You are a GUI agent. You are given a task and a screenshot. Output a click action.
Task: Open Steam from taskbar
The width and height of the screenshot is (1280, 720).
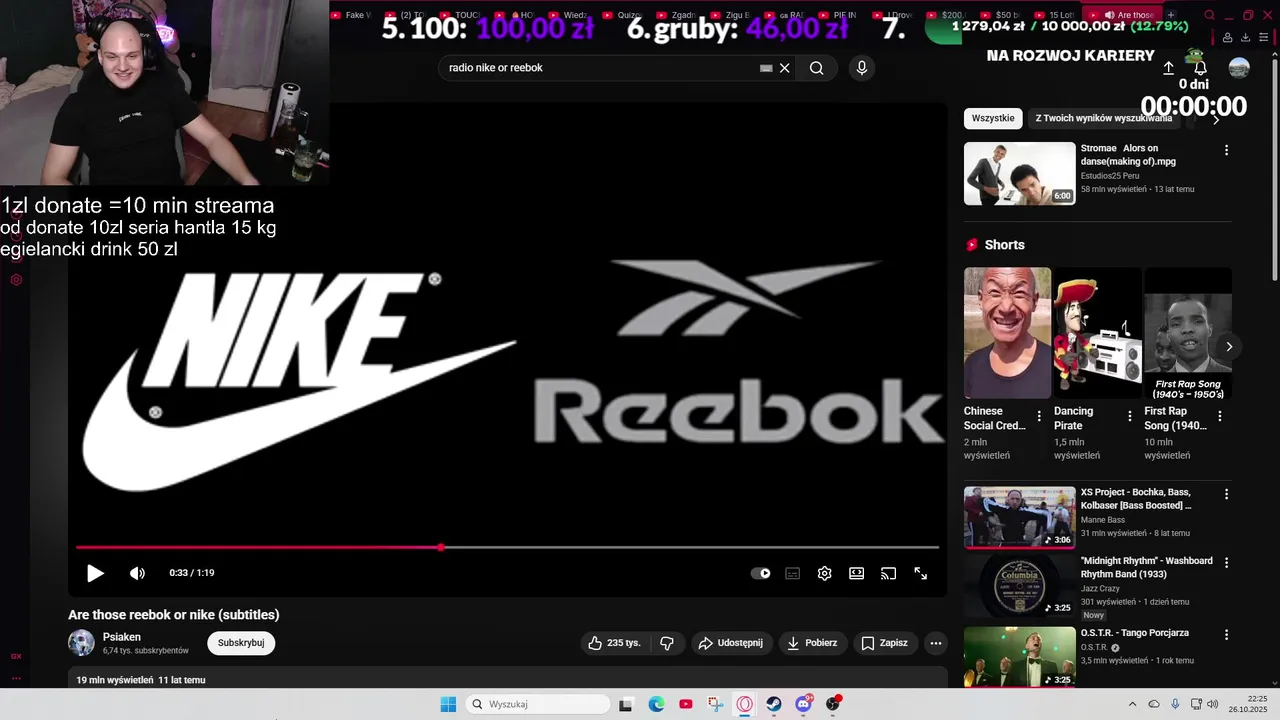(x=774, y=704)
